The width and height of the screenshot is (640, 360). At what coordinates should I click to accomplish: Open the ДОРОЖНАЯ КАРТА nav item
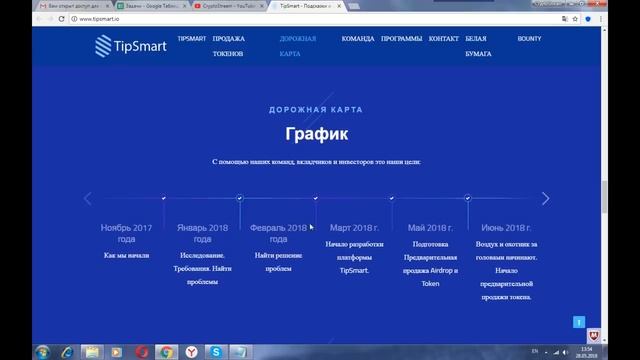298,46
